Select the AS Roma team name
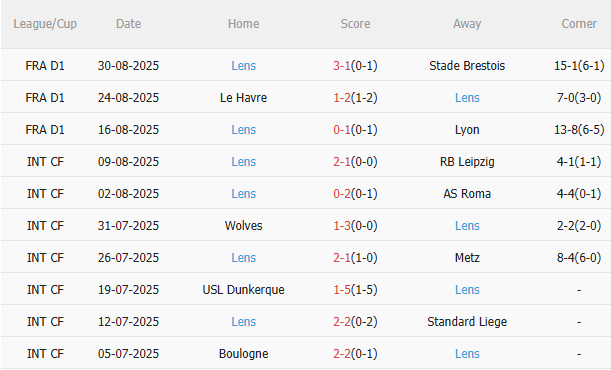The width and height of the screenshot is (611, 370). pyautogui.click(x=467, y=194)
